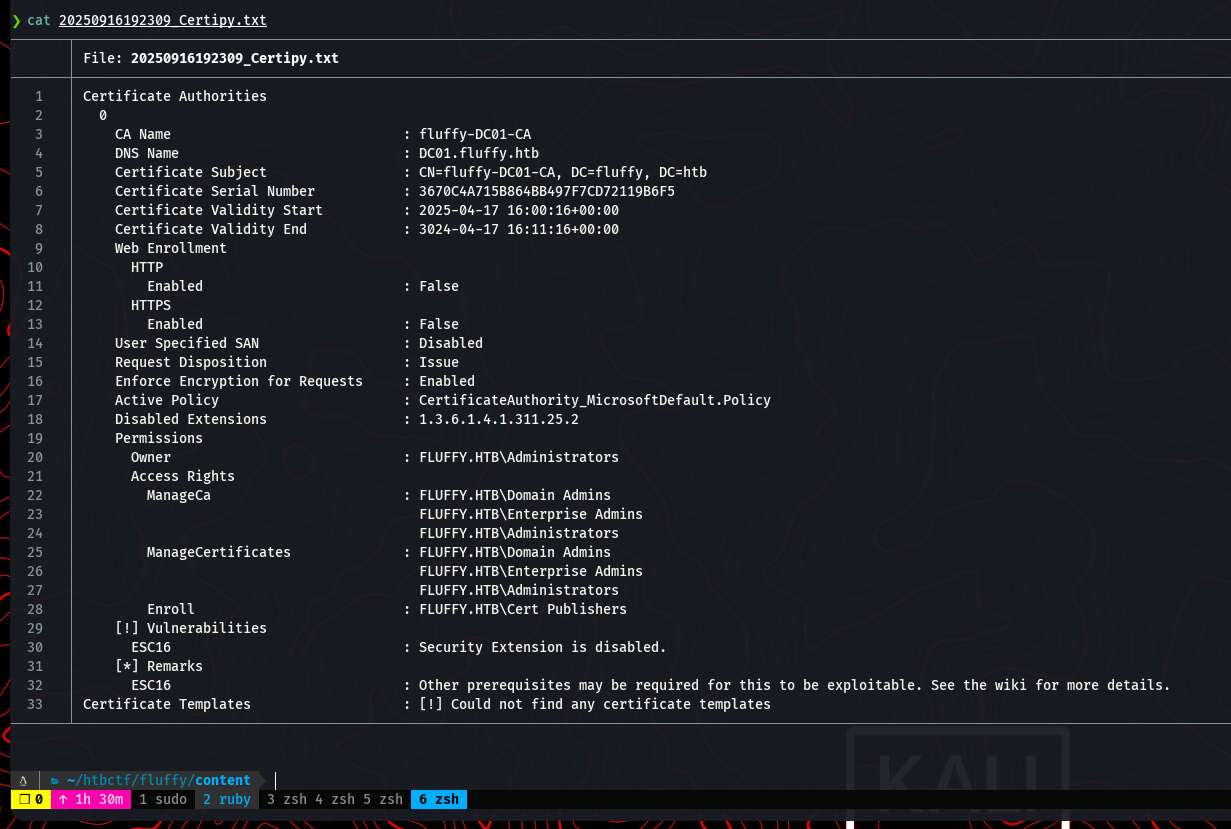1231x829 pixels.
Task: Click the [*] Remarks marker
Action: (x=127, y=666)
